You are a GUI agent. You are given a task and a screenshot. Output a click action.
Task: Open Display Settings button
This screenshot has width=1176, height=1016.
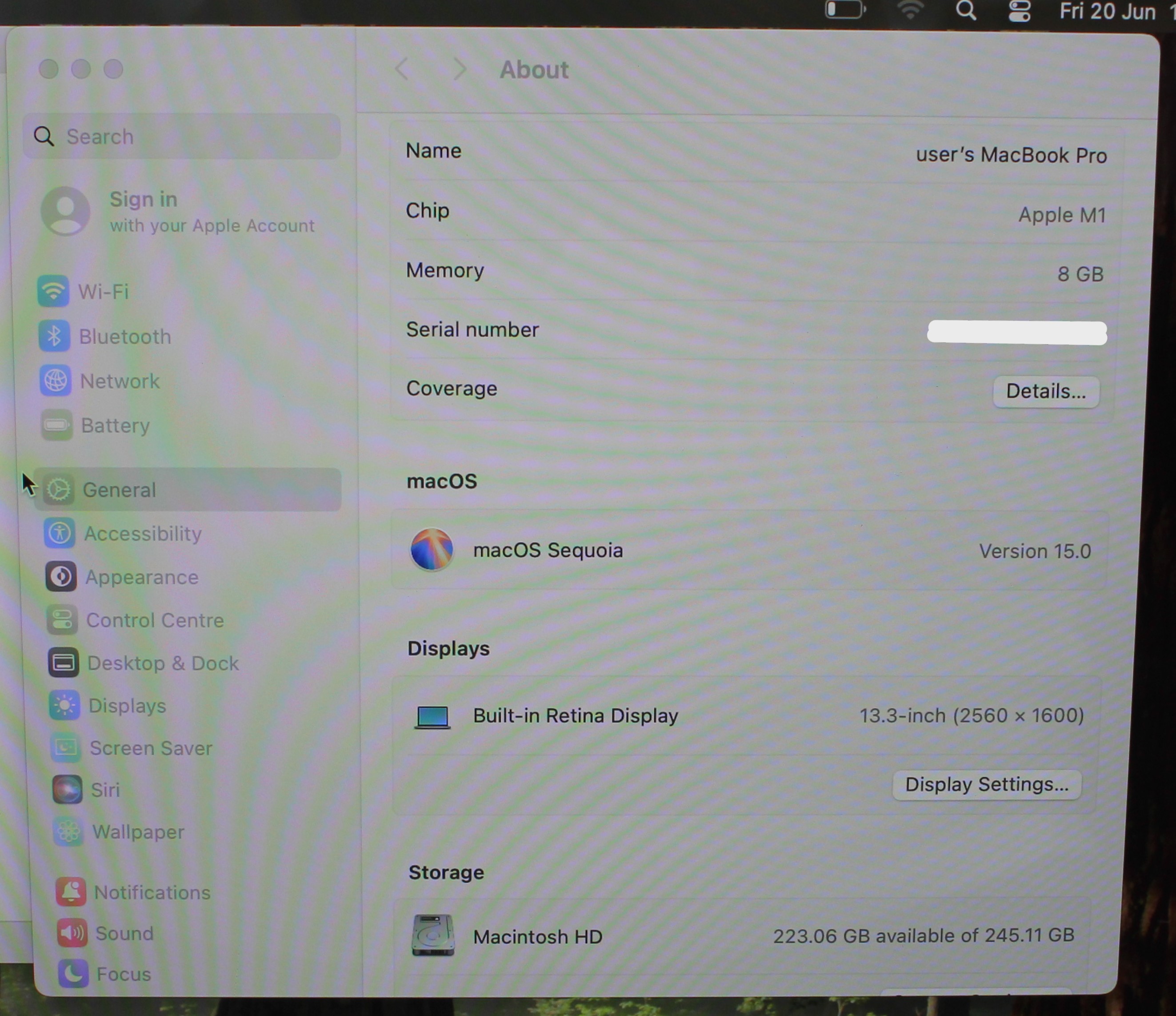tap(986, 784)
